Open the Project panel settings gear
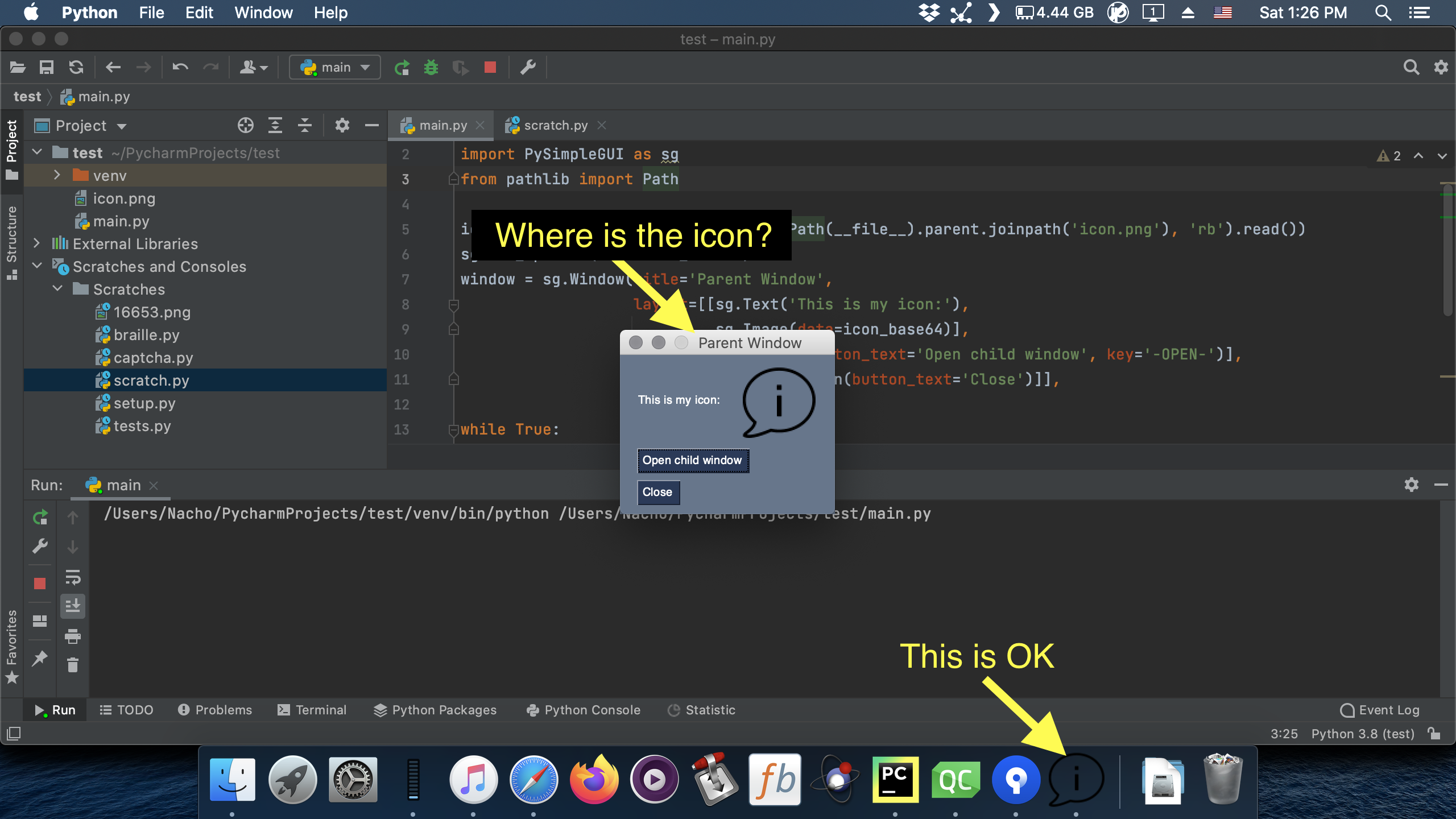This screenshot has width=1456, height=819. click(342, 125)
